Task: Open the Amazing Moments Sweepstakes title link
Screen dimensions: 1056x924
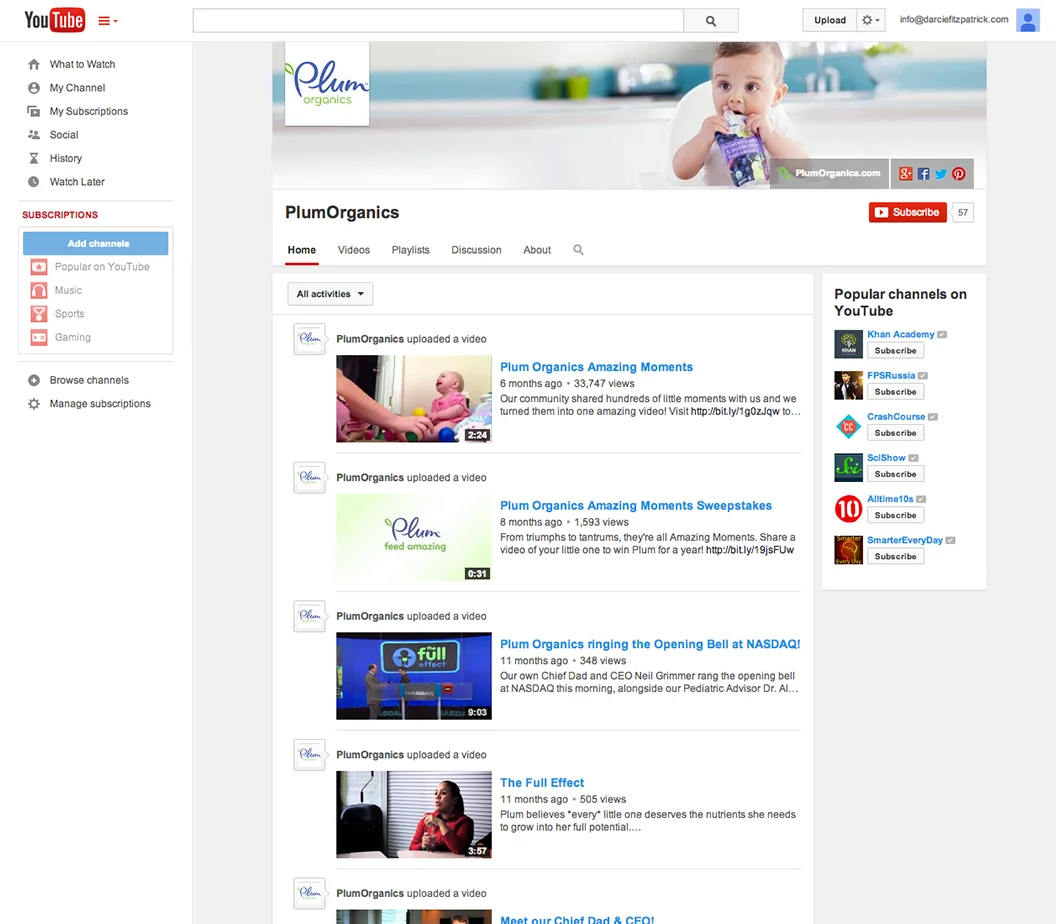Action: pos(636,506)
